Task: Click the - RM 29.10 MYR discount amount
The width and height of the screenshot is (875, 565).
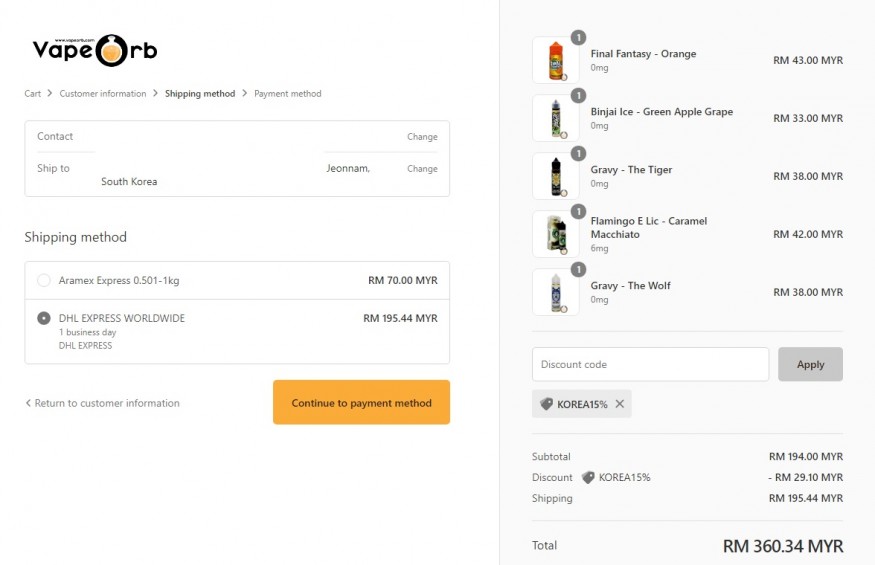Action: [805, 477]
